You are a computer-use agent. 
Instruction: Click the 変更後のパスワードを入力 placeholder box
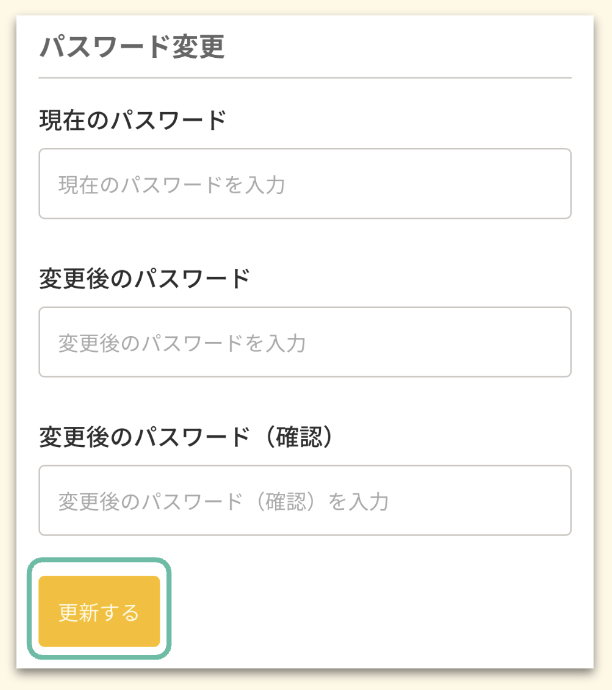click(x=305, y=342)
